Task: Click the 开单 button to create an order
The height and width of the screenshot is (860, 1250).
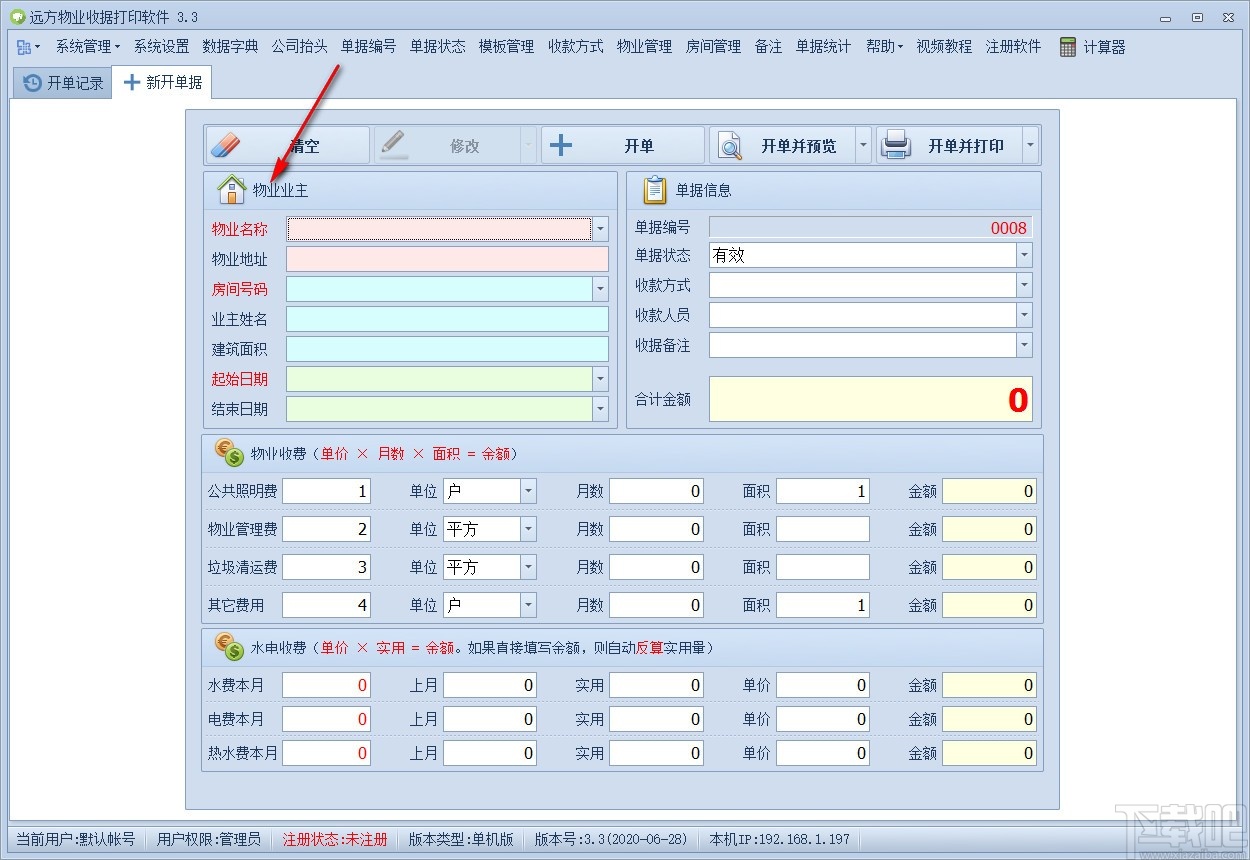Action: (x=622, y=144)
